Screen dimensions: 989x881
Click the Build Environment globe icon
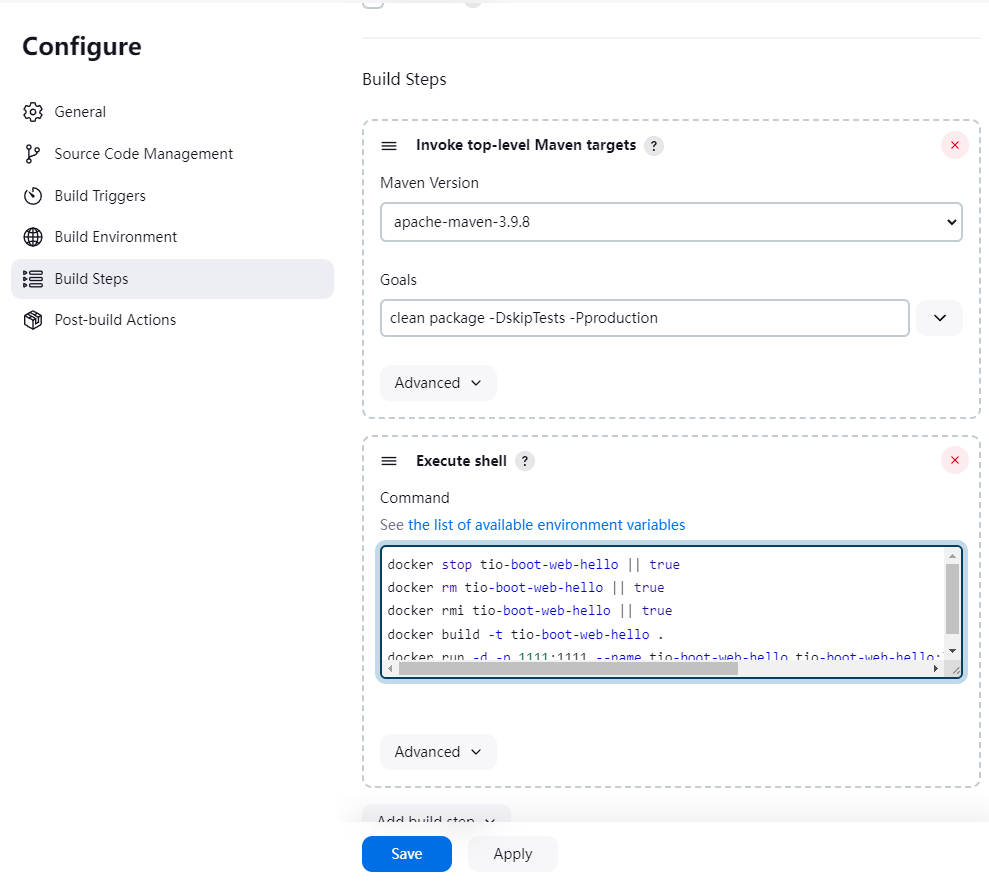[33, 237]
